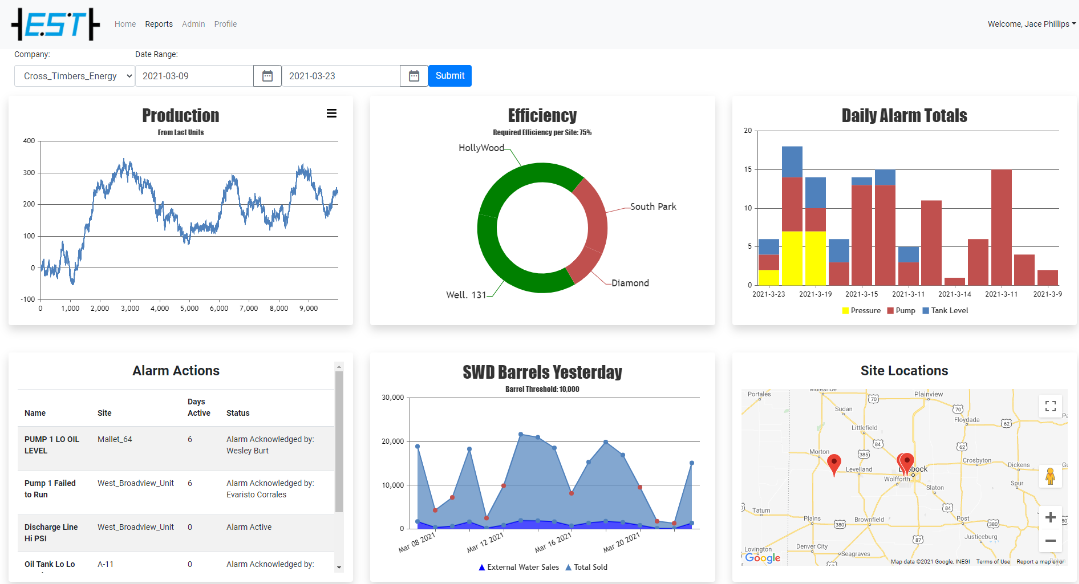The height and width of the screenshot is (584, 1079).
Task: Click the Days Active column header
Action: [x=199, y=407]
